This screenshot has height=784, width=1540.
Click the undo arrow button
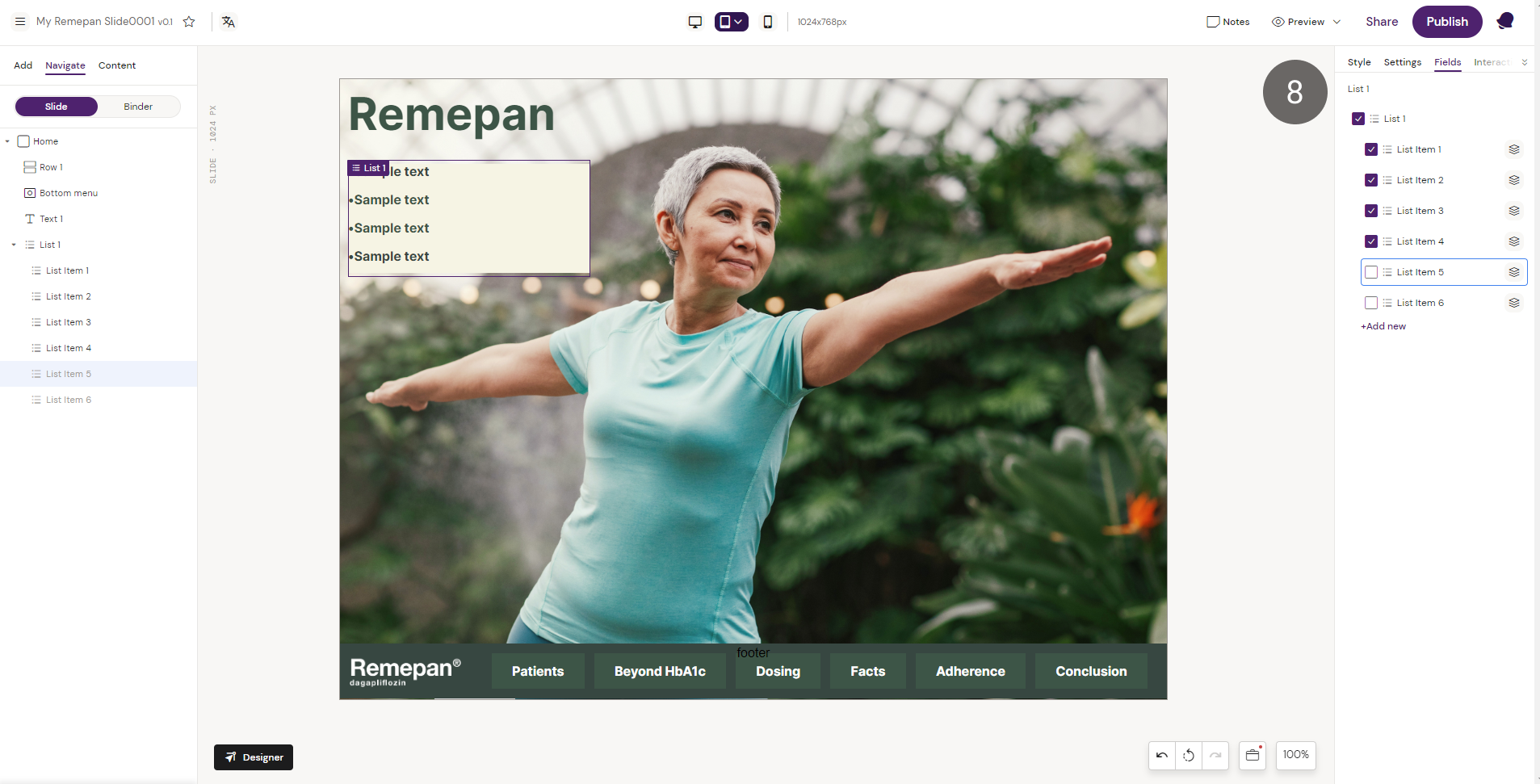pos(1161,755)
